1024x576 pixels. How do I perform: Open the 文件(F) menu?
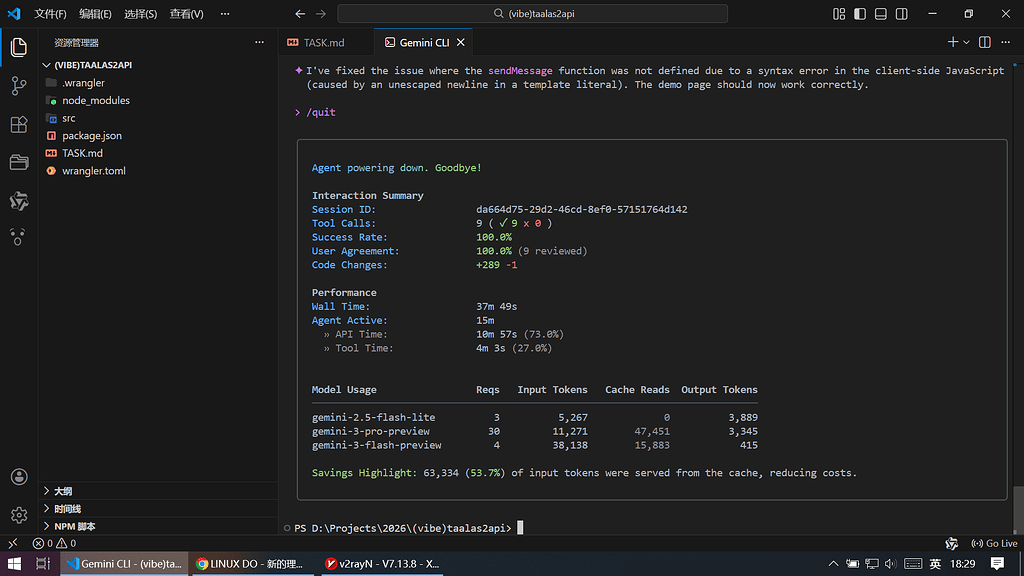point(50,14)
